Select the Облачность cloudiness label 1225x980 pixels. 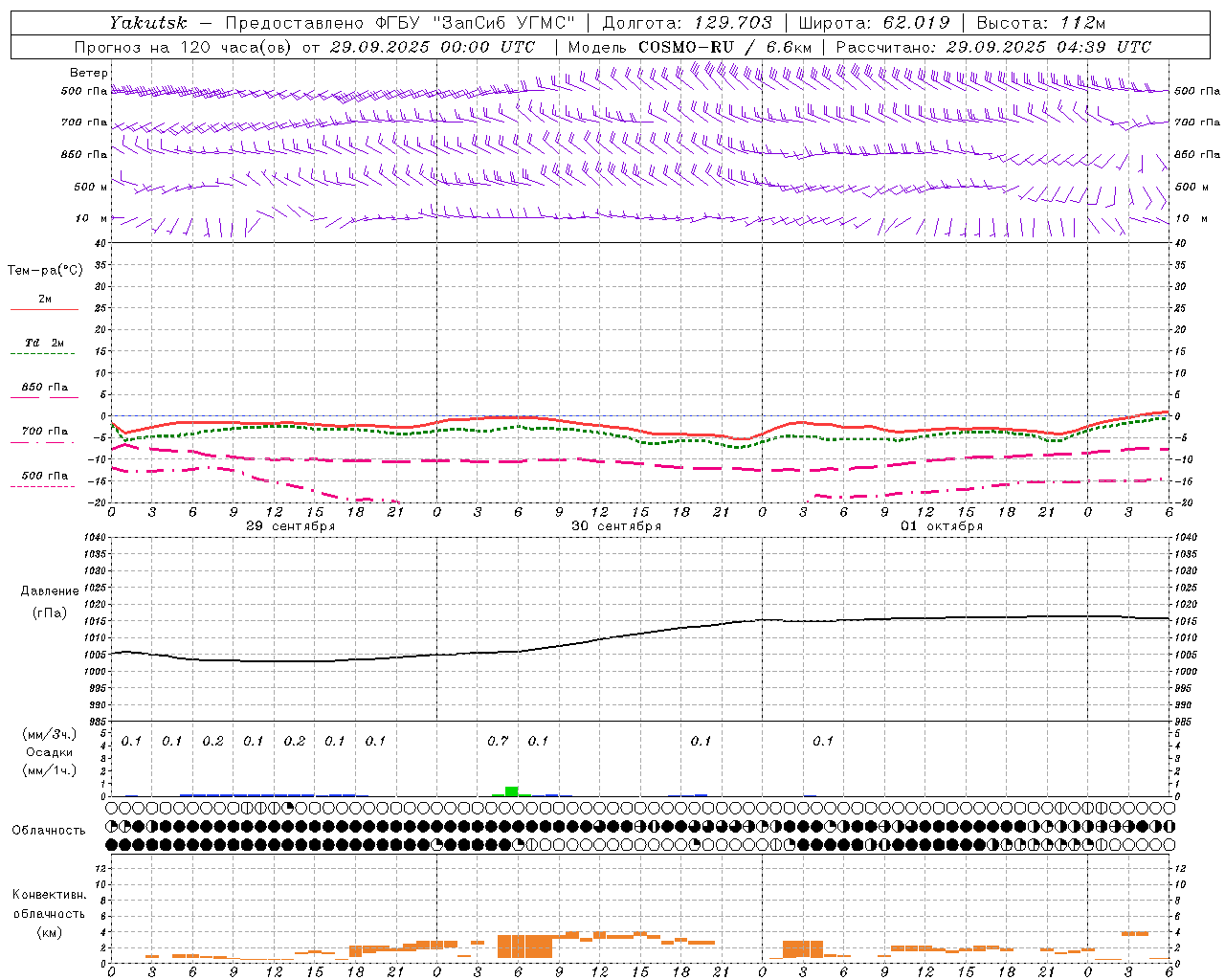49,830
